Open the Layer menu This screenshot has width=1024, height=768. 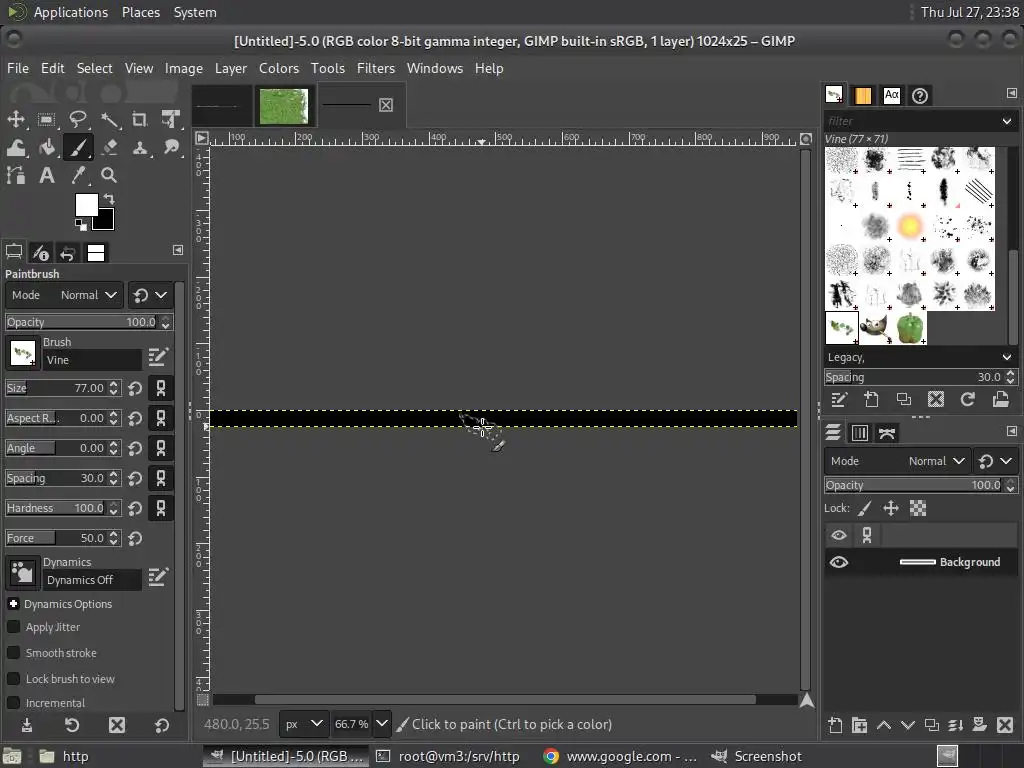pos(231,68)
